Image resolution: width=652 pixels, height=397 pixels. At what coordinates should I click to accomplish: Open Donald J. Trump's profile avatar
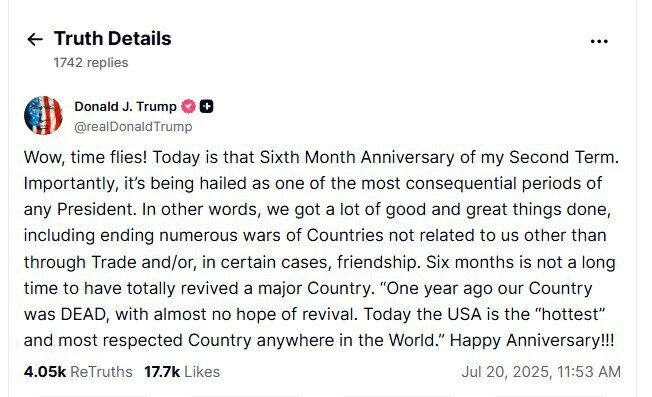point(43,116)
